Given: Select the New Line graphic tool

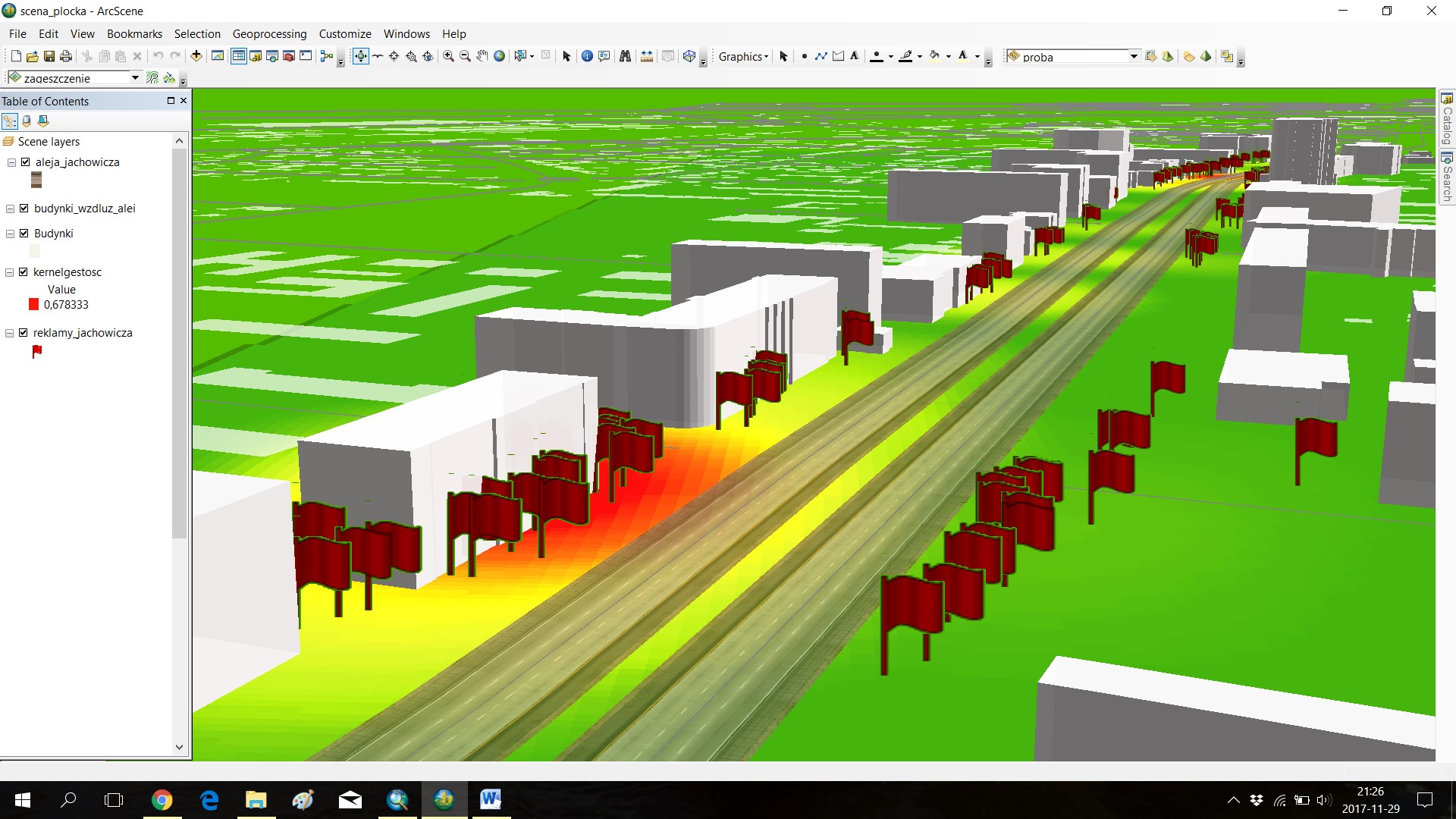Looking at the screenshot, I should click(821, 56).
